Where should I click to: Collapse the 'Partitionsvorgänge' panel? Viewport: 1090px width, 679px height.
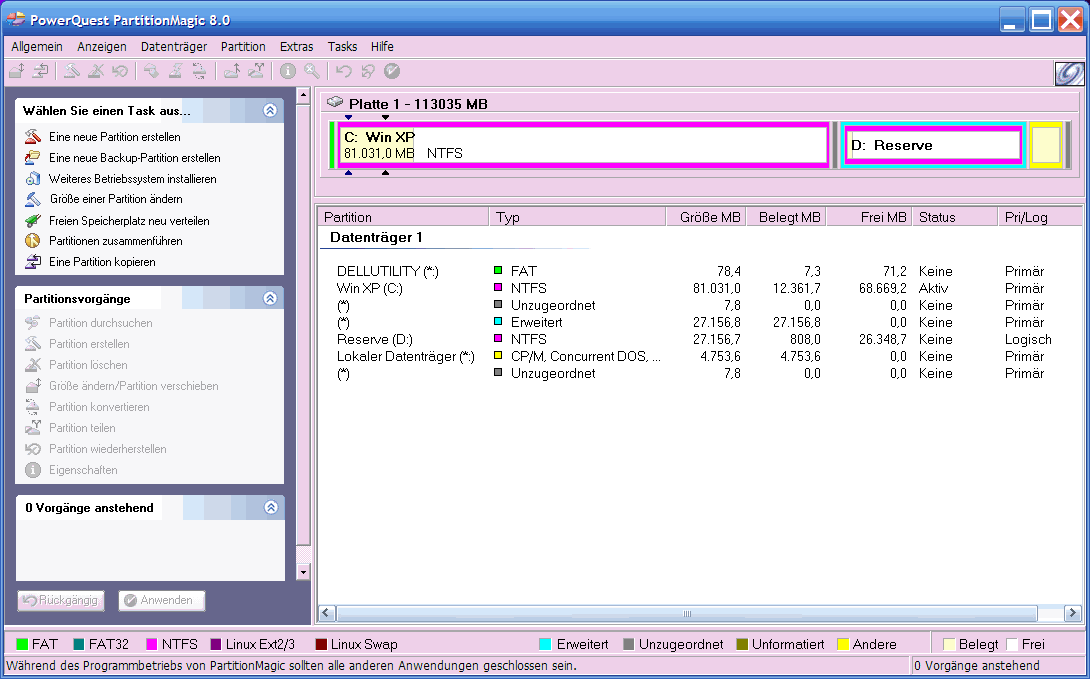270,298
